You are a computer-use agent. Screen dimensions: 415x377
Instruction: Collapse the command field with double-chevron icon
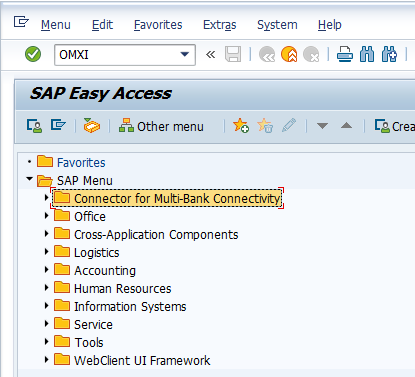coord(210,54)
